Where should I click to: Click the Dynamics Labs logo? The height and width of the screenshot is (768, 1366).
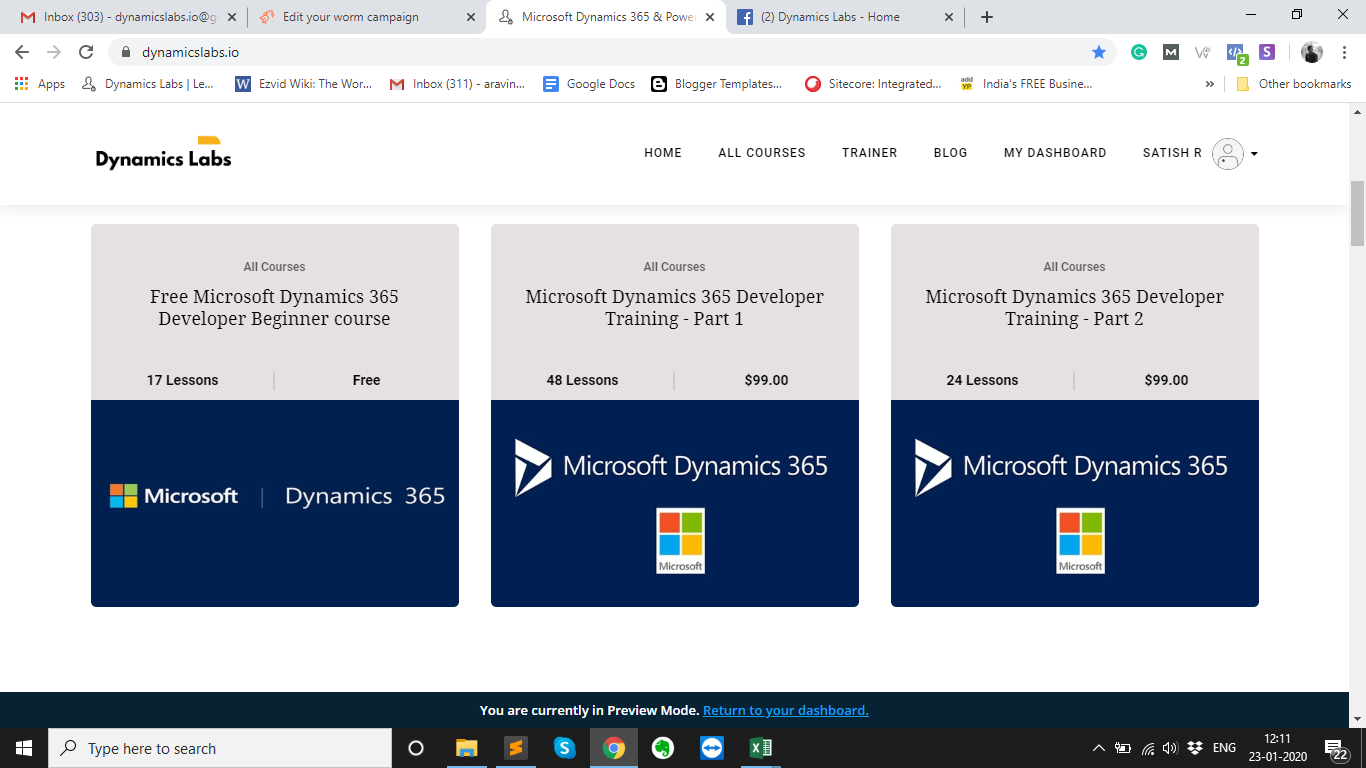[162, 153]
